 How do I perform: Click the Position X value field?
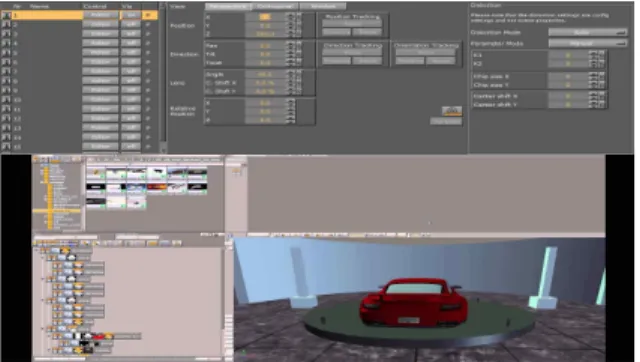tap(265, 17)
